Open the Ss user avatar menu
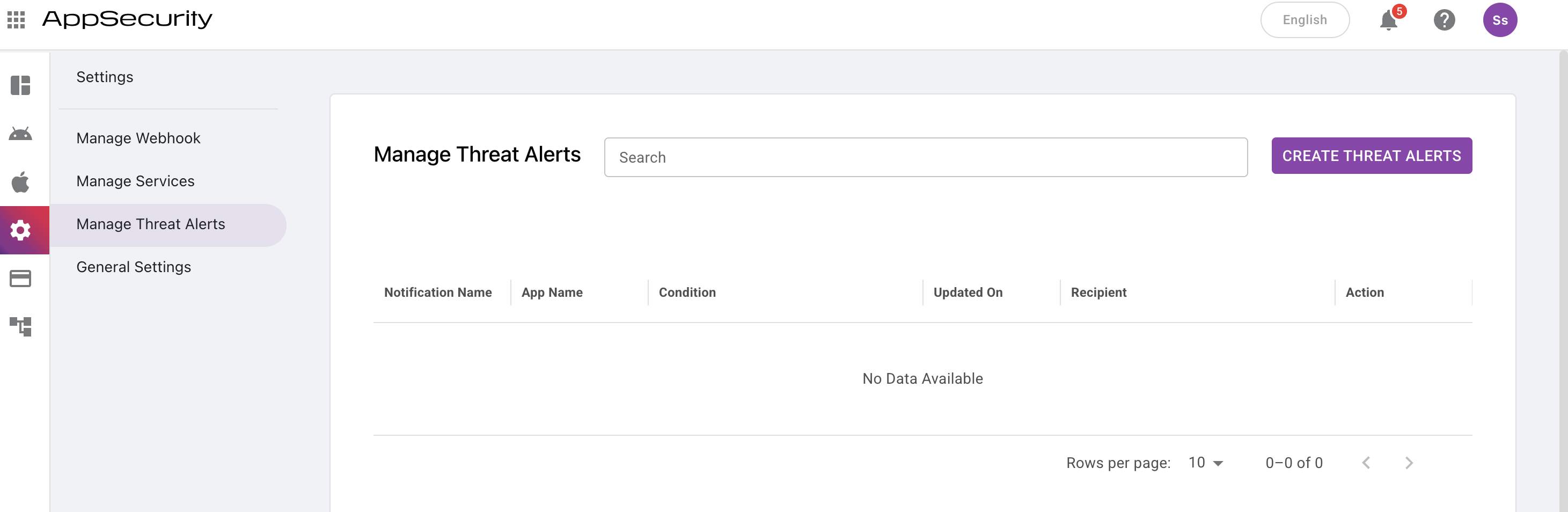The image size is (1568, 512). pos(1500,20)
